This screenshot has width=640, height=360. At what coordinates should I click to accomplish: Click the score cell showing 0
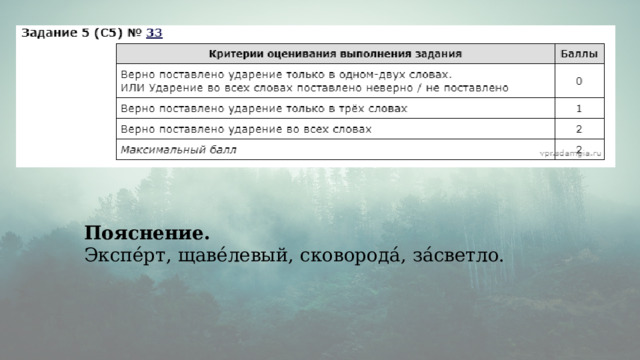[579, 81]
